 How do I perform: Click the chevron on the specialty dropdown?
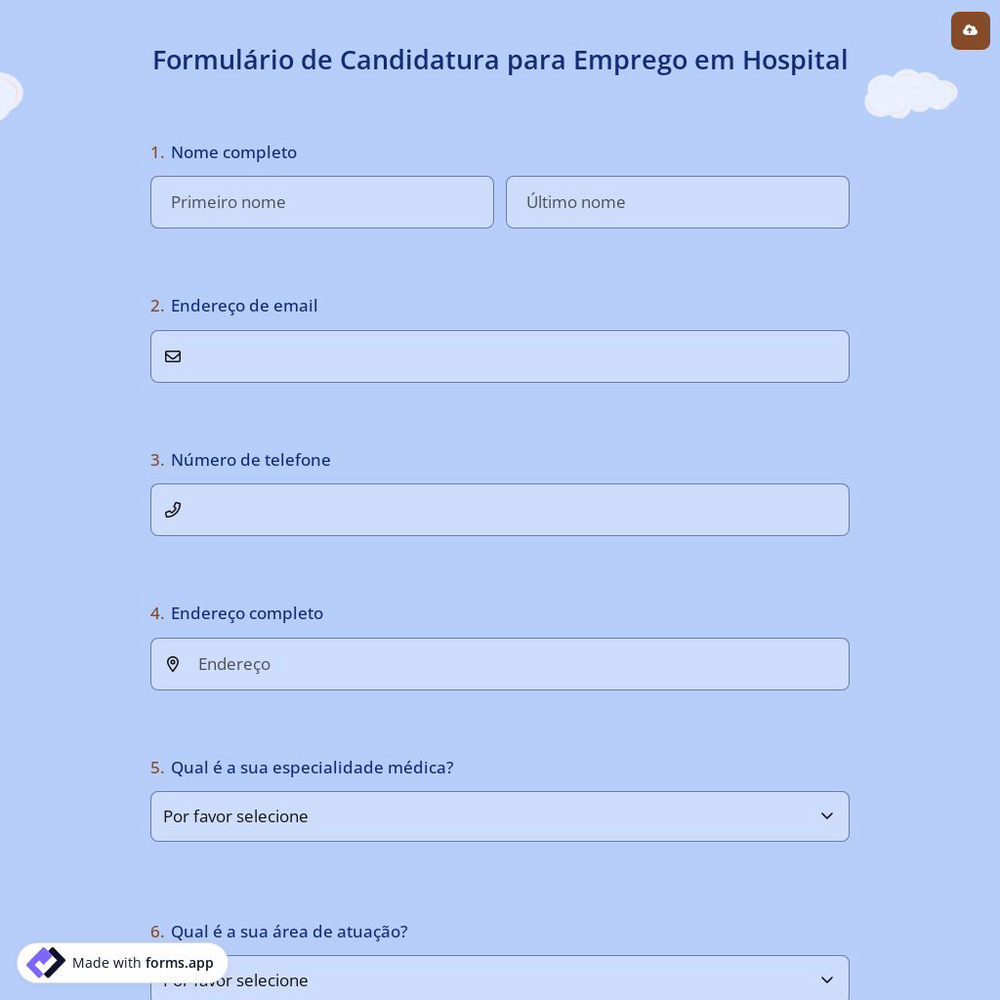click(x=827, y=816)
